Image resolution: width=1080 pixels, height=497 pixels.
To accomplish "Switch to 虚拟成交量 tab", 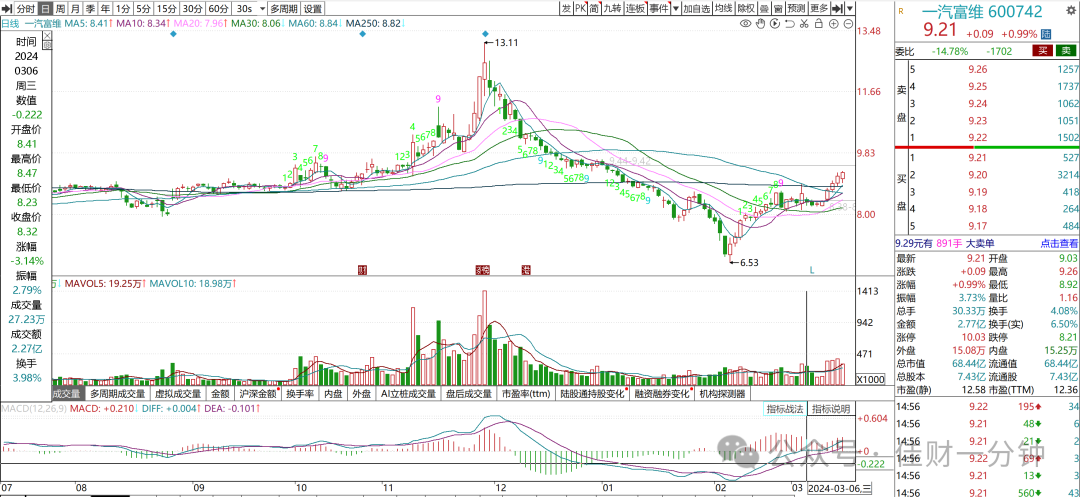I will click(x=178, y=394).
